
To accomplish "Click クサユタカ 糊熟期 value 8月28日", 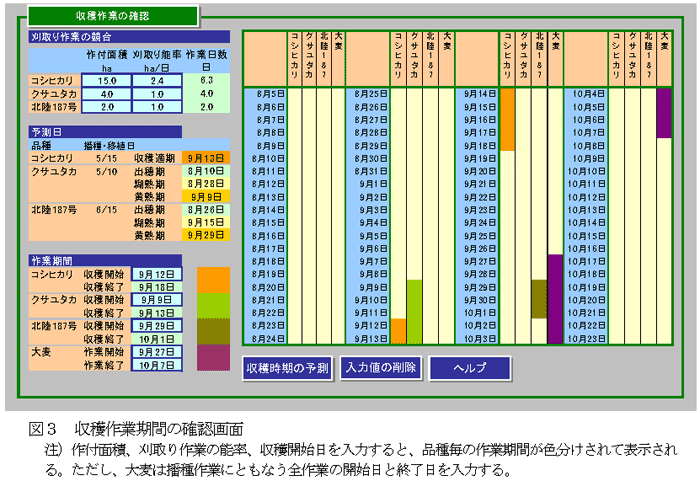I will (206, 184).
